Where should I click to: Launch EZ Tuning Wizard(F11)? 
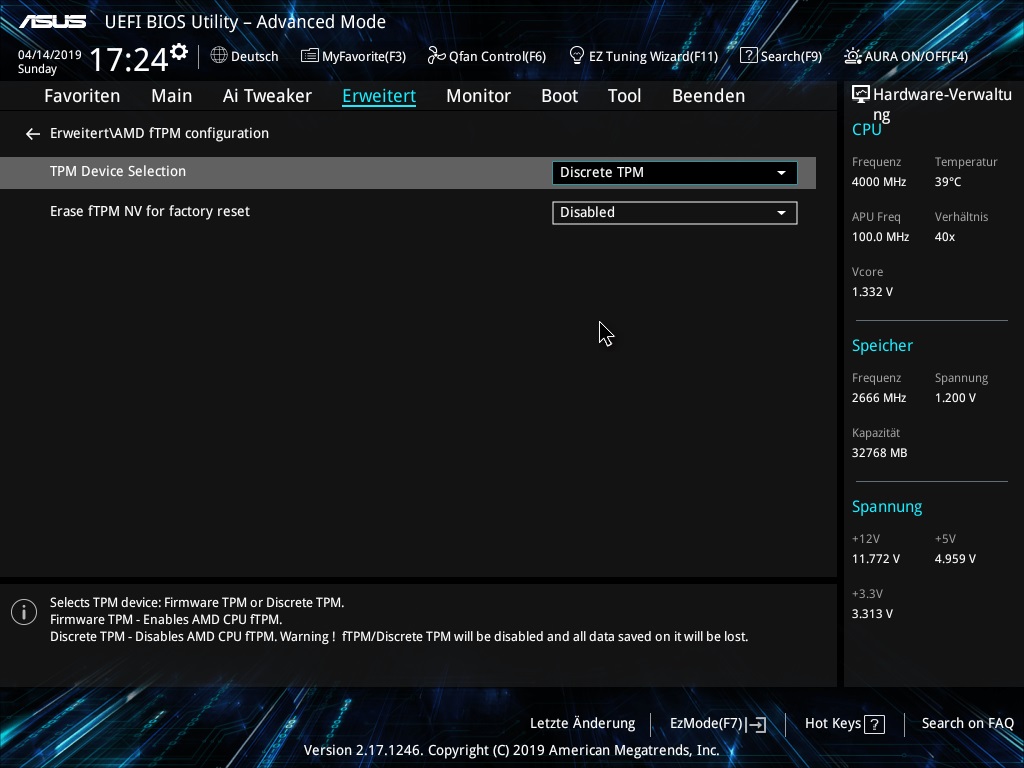coord(643,56)
